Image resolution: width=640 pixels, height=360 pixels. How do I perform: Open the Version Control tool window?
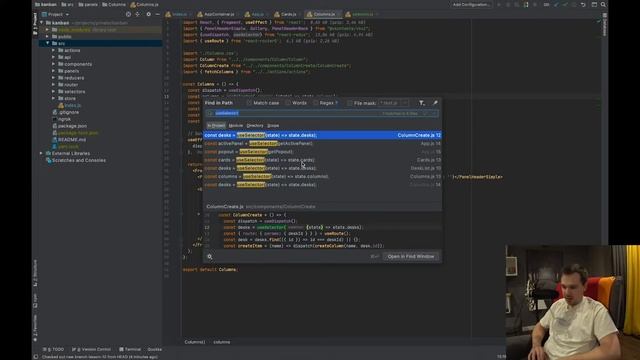[91, 349]
